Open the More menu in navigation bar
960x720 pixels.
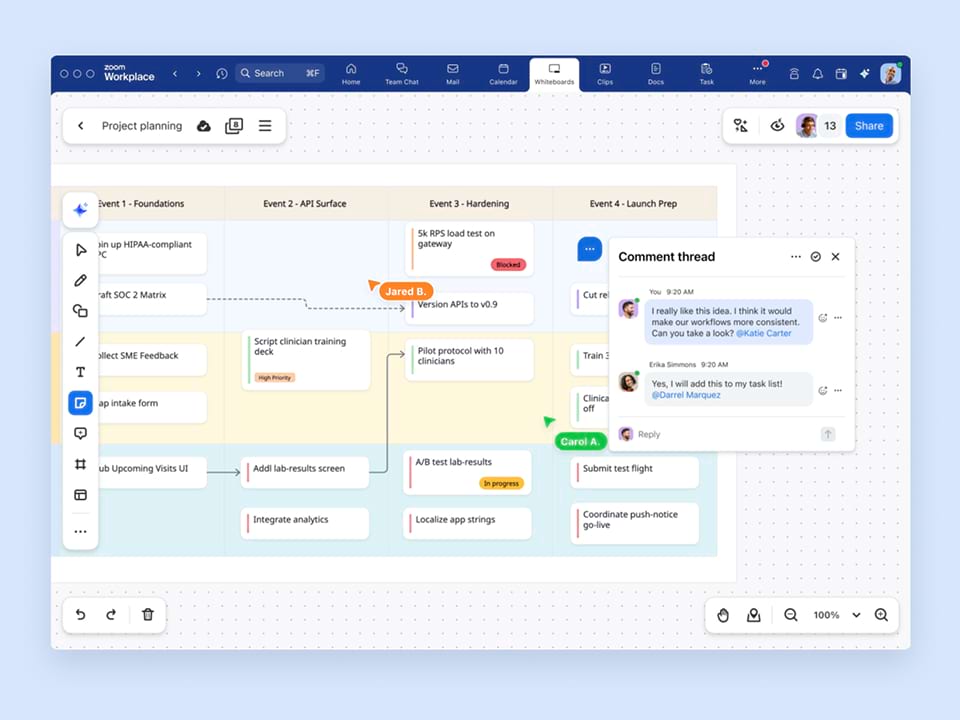point(757,73)
